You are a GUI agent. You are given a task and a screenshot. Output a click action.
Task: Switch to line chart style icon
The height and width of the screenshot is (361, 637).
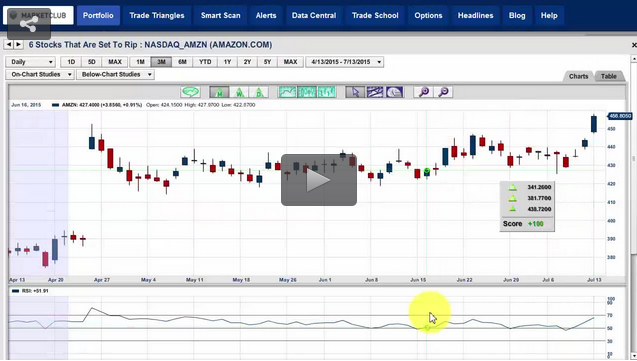point(287,92)
